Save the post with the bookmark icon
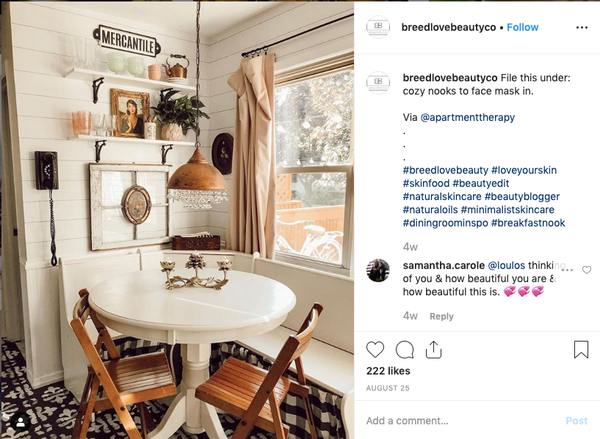600x439 pixels. pyautogui.click(x=581, y=349)
